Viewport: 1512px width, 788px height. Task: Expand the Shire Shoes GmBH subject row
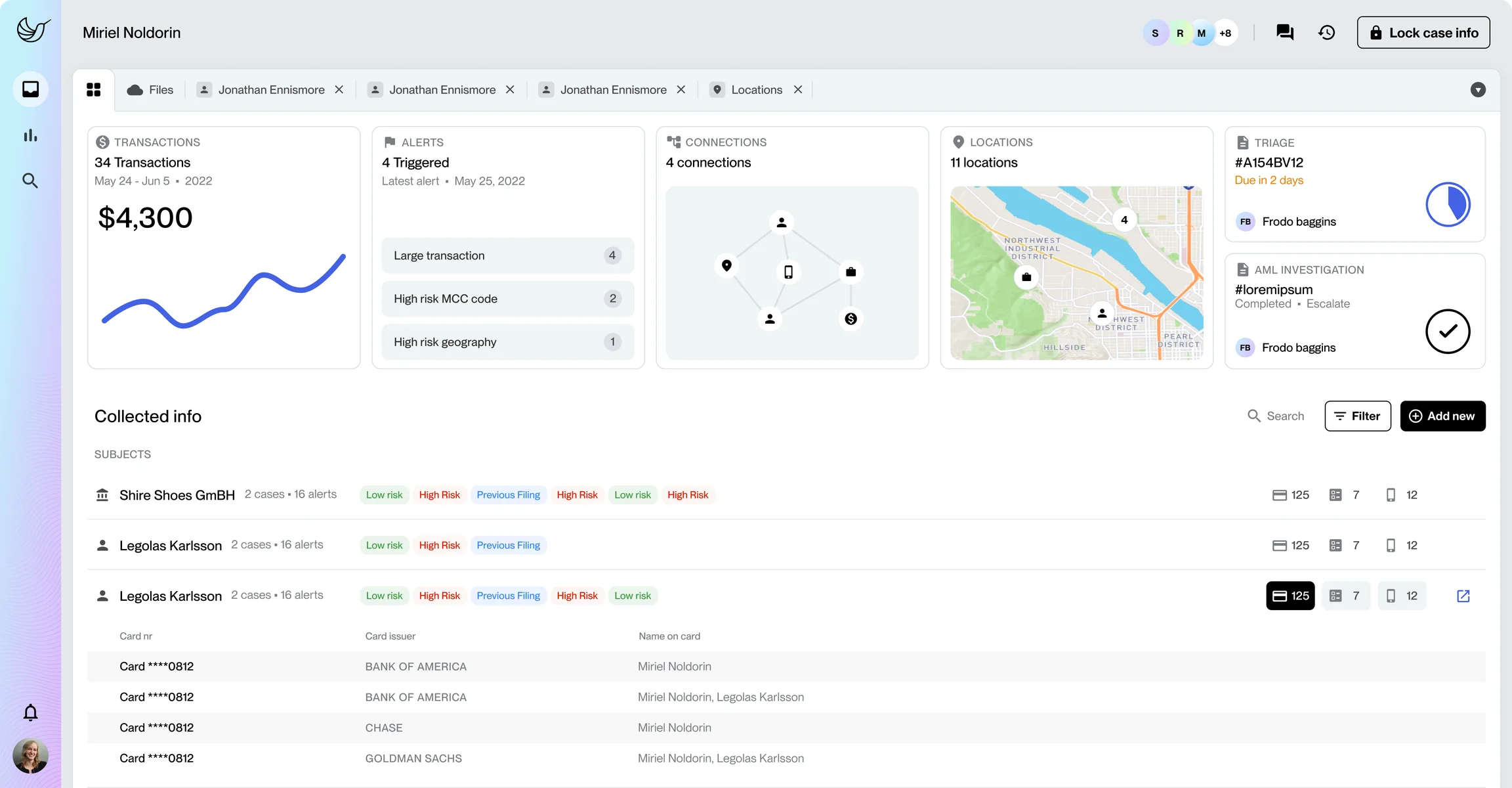pos(786,495)
